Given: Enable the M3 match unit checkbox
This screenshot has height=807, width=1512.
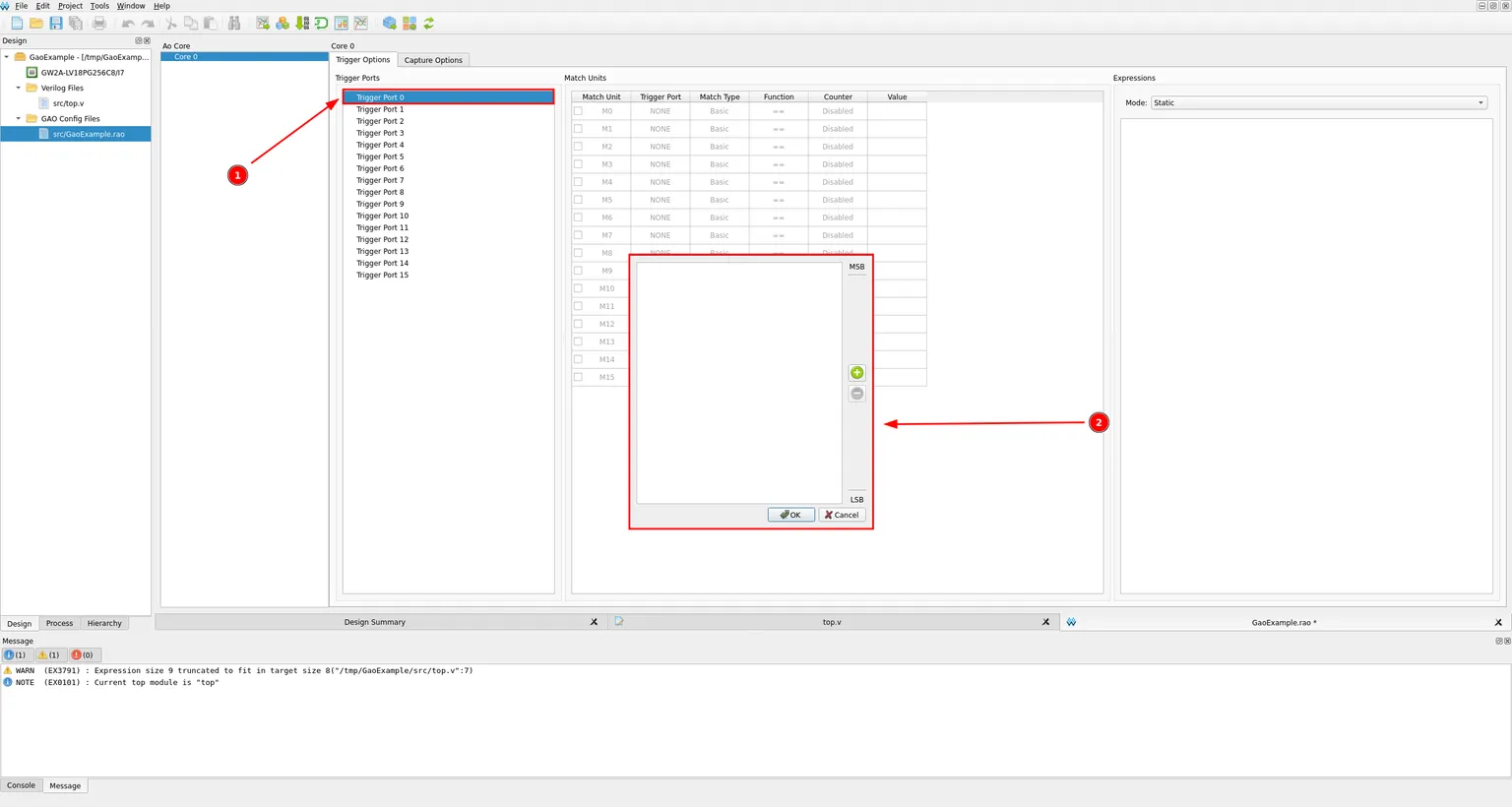Looking at the screenshot, I should click(578, 164).
